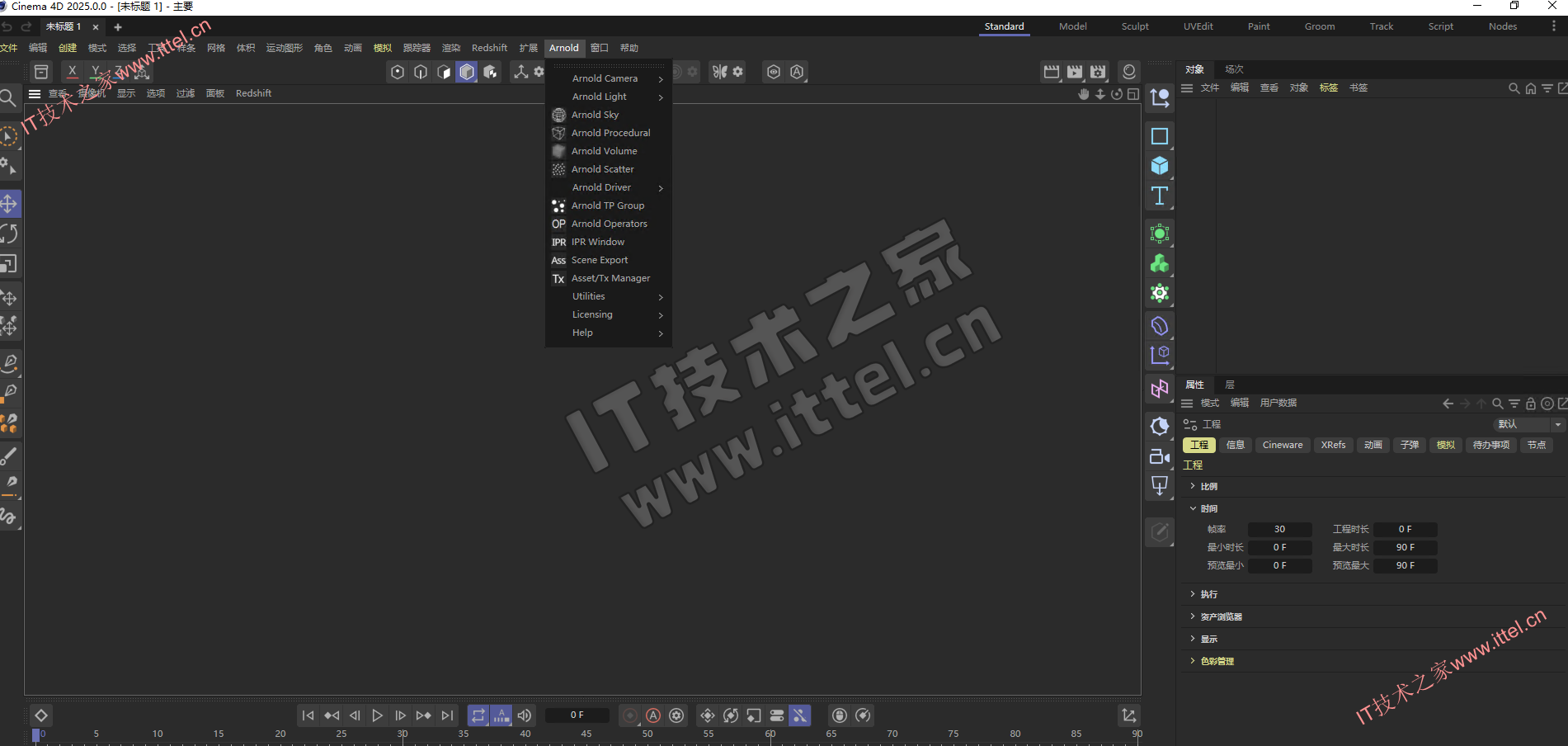Toggle scale keyframe recording icon
The image size is (1568, 746).
coord(754,715)
